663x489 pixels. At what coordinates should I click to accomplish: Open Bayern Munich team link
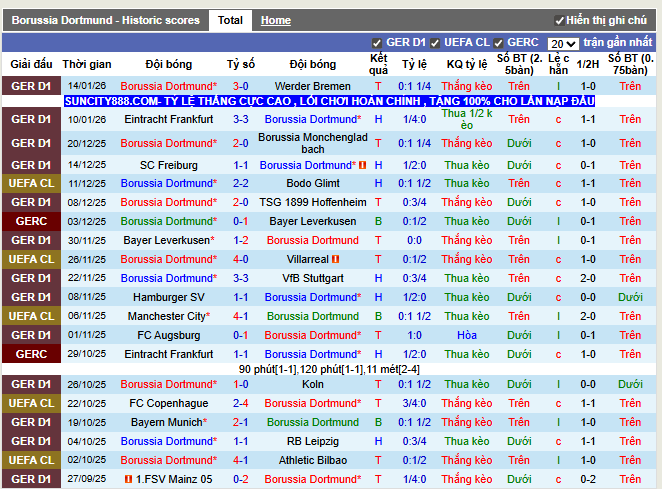point(169,423)
